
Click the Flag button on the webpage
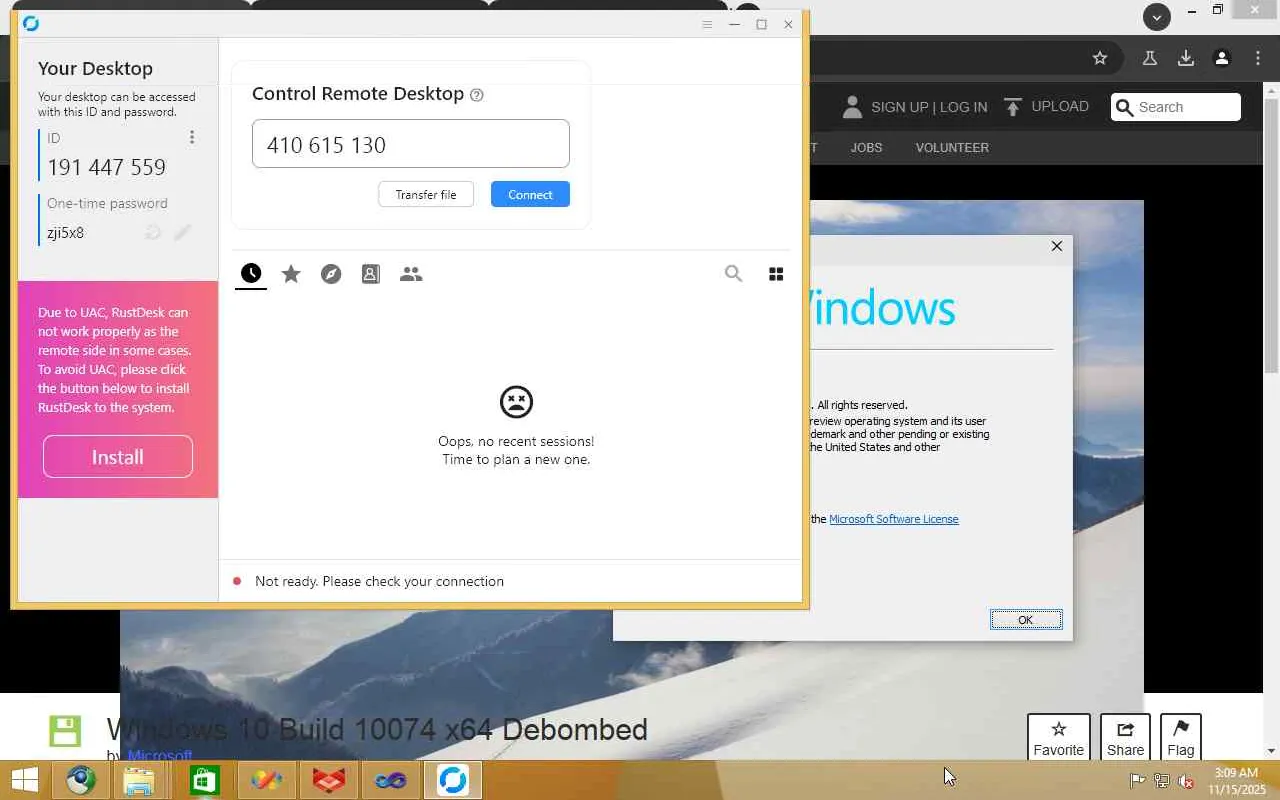pyautogui.click(x=1181, y=737)
